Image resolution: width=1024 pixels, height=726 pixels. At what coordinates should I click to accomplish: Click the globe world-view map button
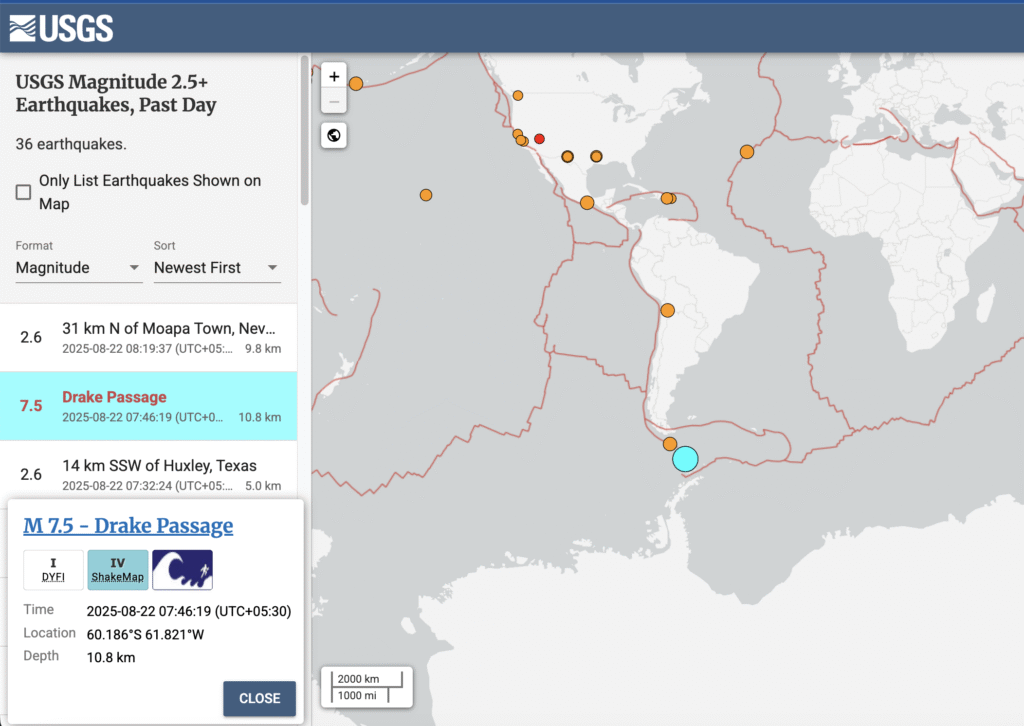pos(334,136)
